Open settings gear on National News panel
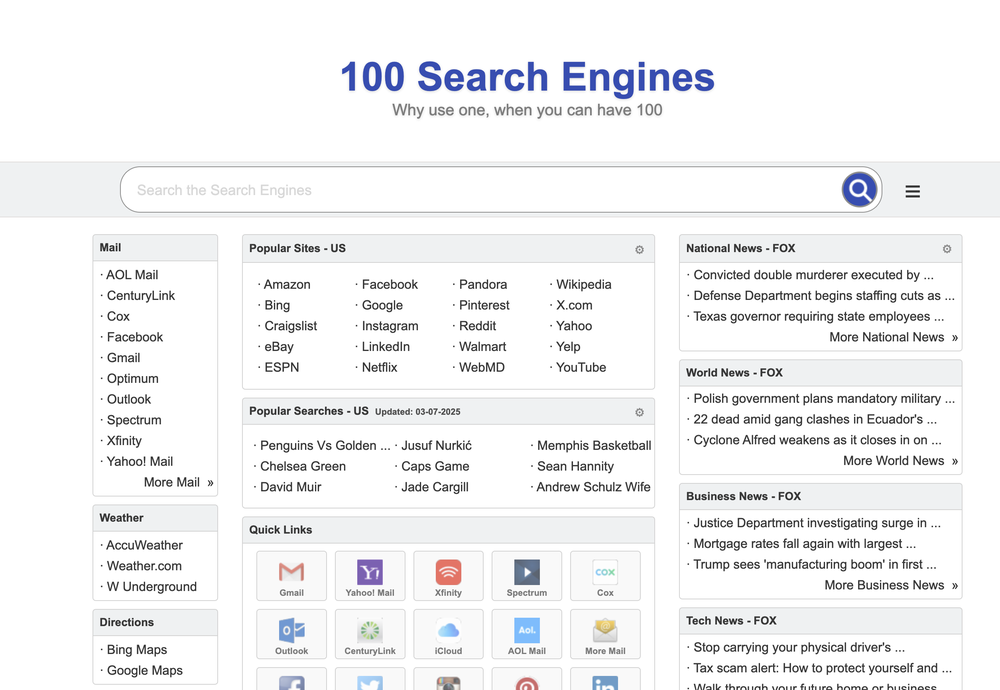Screen dimensions: 1000x690 946,249
